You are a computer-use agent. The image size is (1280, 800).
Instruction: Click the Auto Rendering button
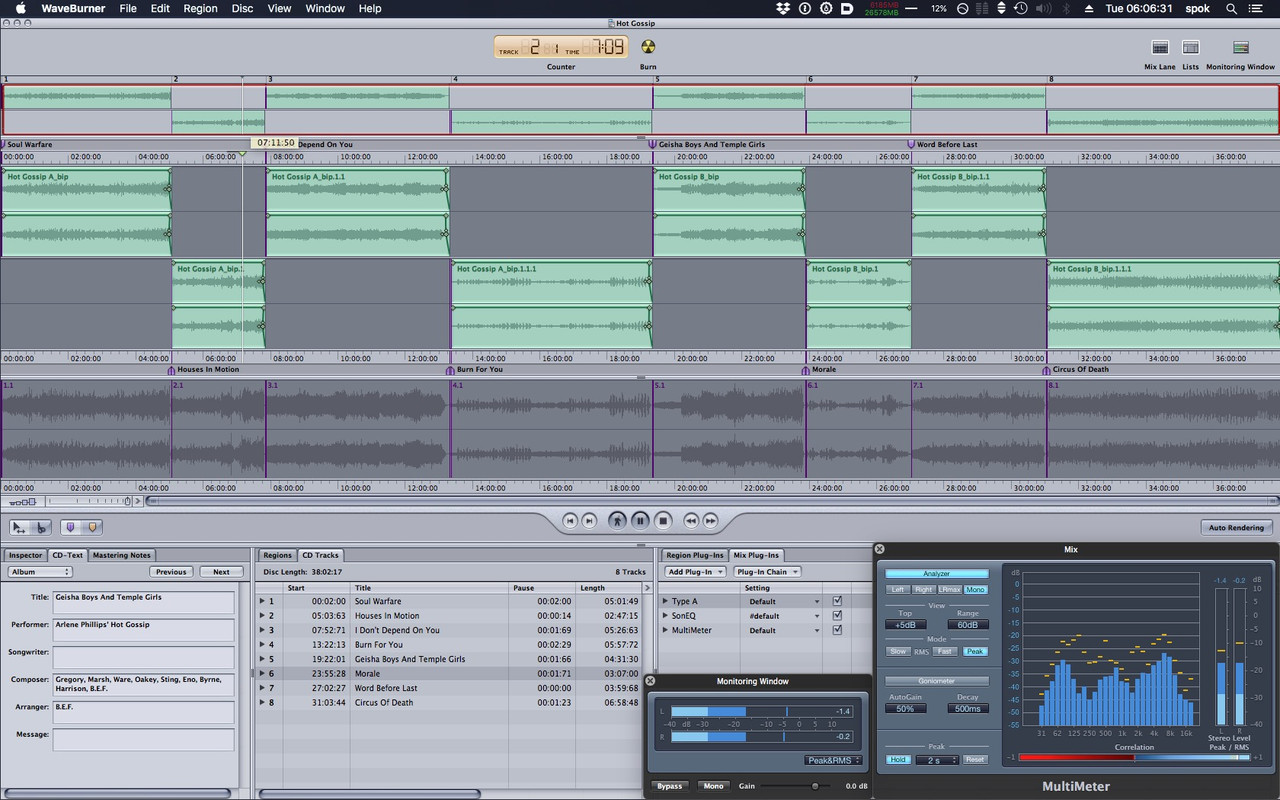pos(1236,527)
